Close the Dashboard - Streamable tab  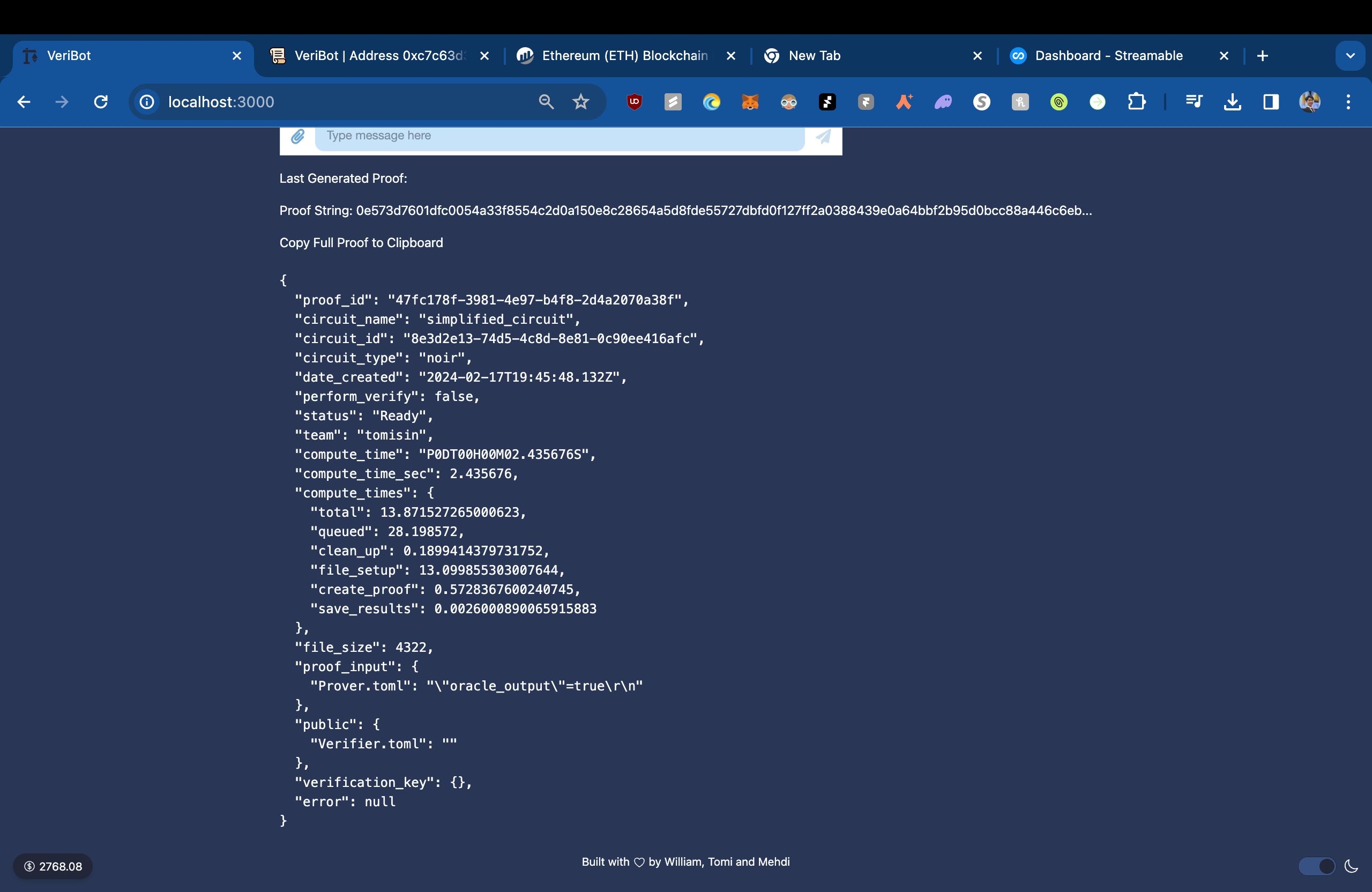(1224, 56)
